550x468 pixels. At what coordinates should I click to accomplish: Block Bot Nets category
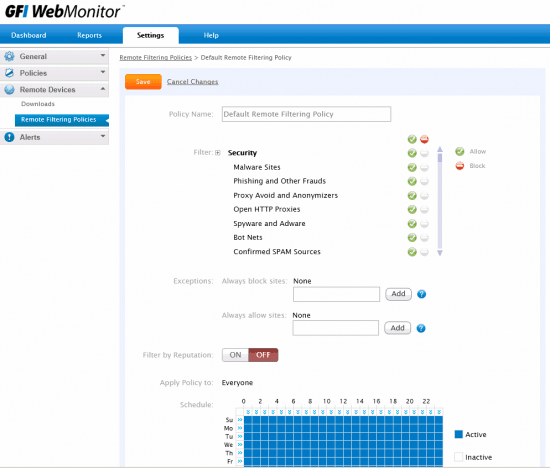[424, 238]
